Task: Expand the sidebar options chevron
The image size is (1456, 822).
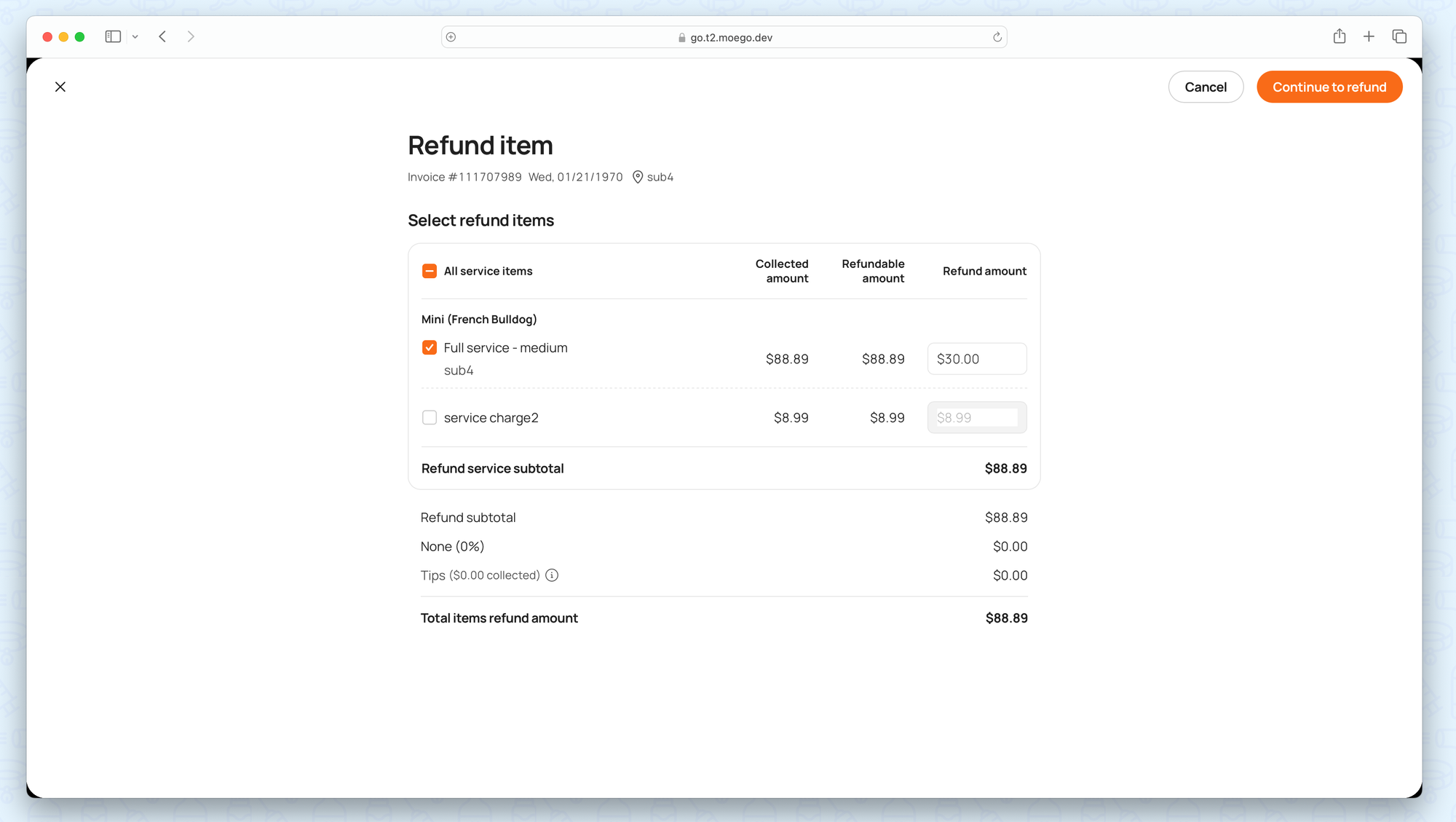Action: click(x=135, y=36)
